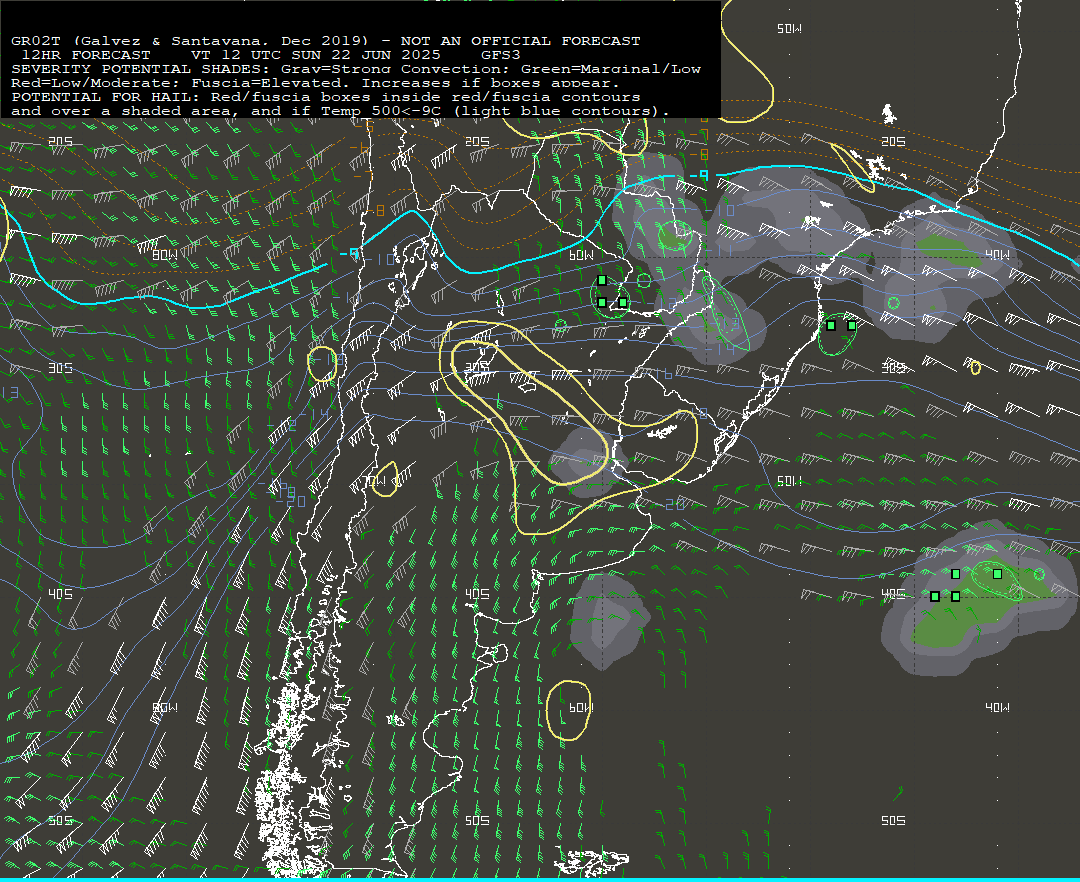1080x882 pixels.
Task: Click the "12HR FORECAST" header text
Action: point(86,55)
